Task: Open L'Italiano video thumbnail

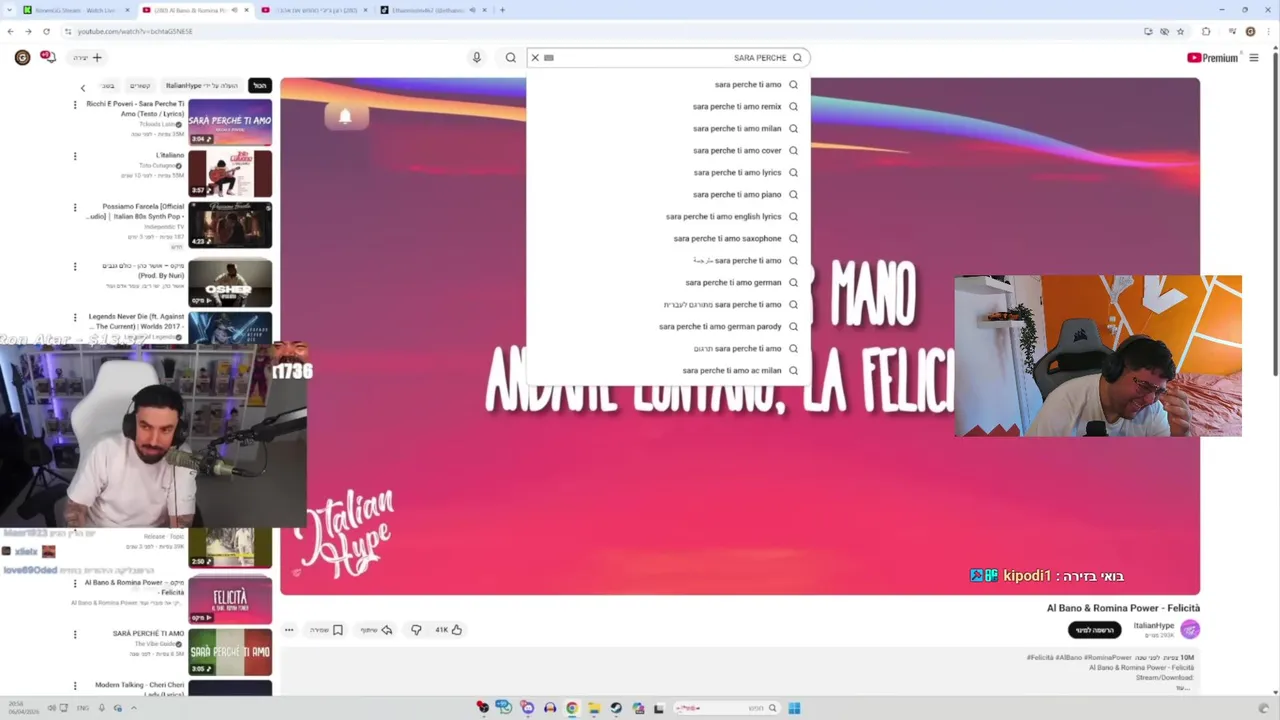Action: pyautogui.click(x=230, y=173)
